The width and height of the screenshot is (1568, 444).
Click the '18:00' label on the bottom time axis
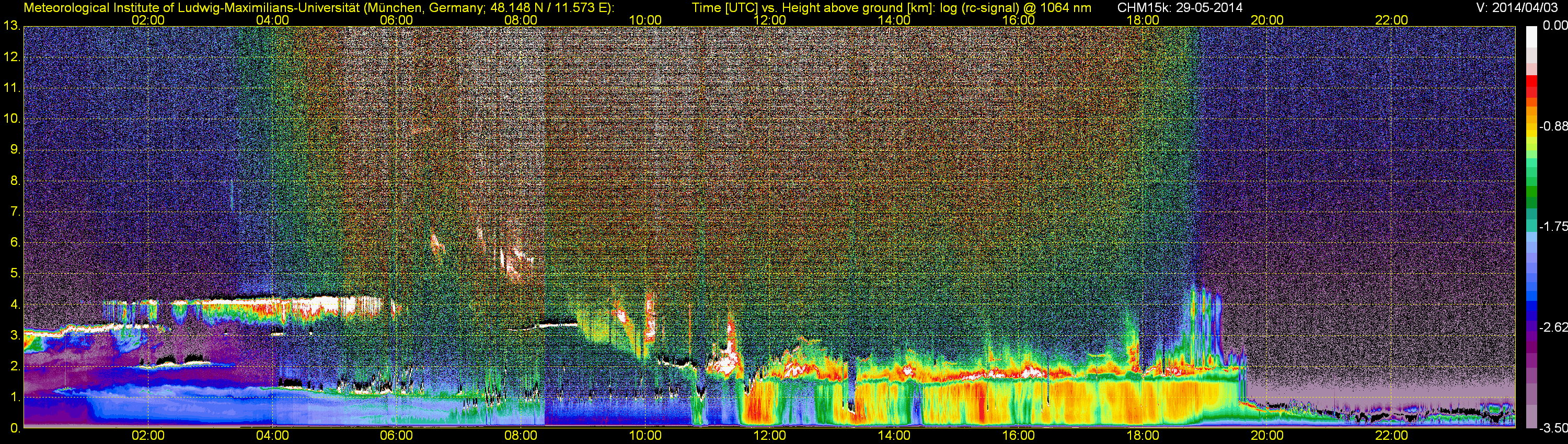click(1143, 436)
